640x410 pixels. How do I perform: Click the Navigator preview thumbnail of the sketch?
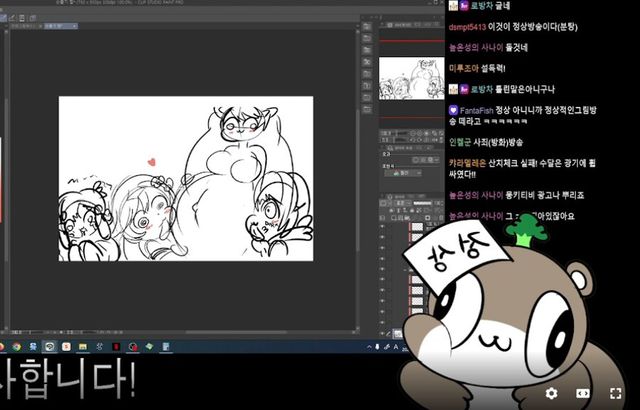pos(411,78)
